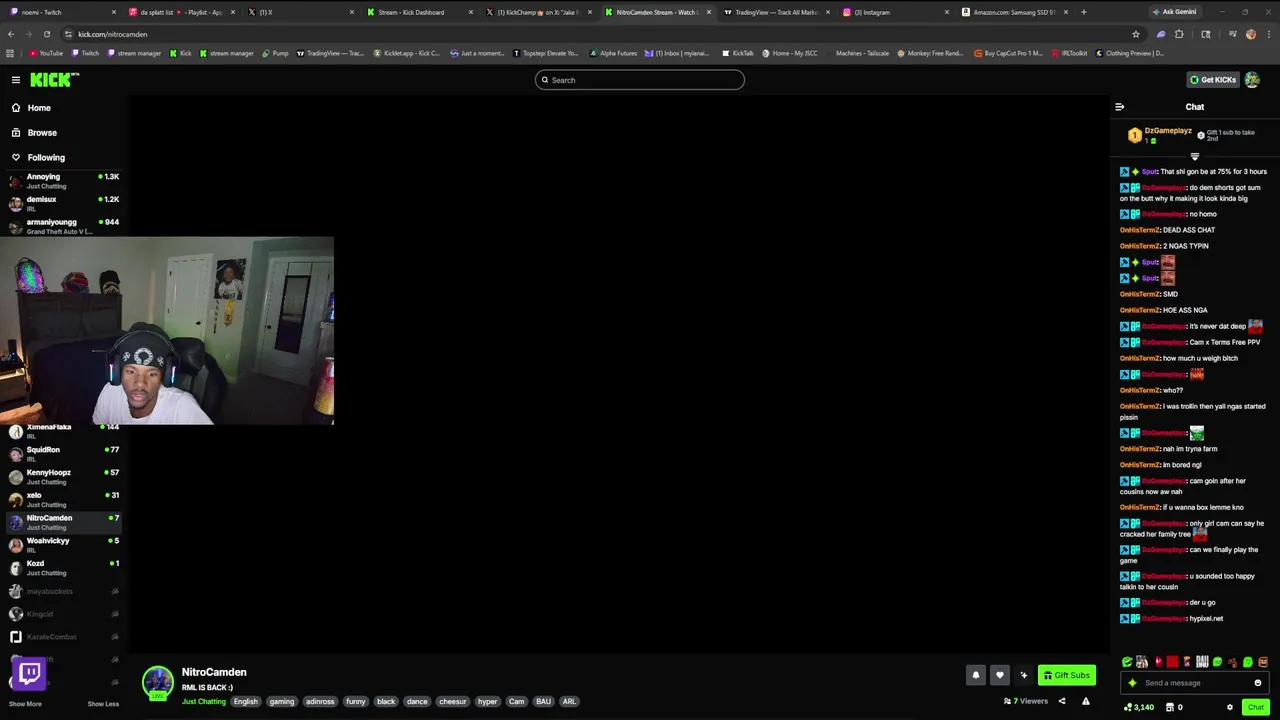This screenshot has height=720, width=1280.
Task: Click the webcam video thumbnail
Action: coord(167,331)
